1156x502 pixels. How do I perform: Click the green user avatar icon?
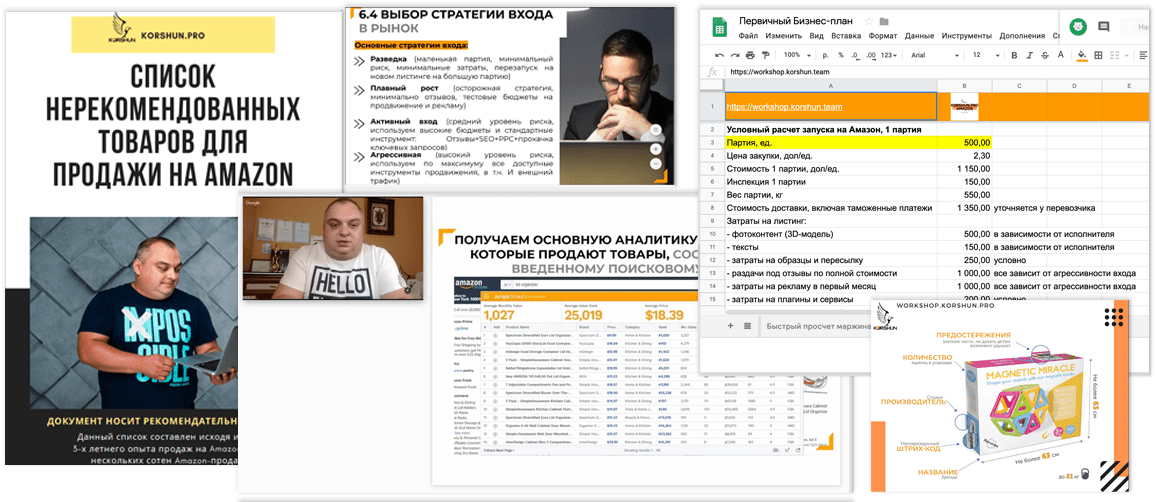coord(1076,27)
